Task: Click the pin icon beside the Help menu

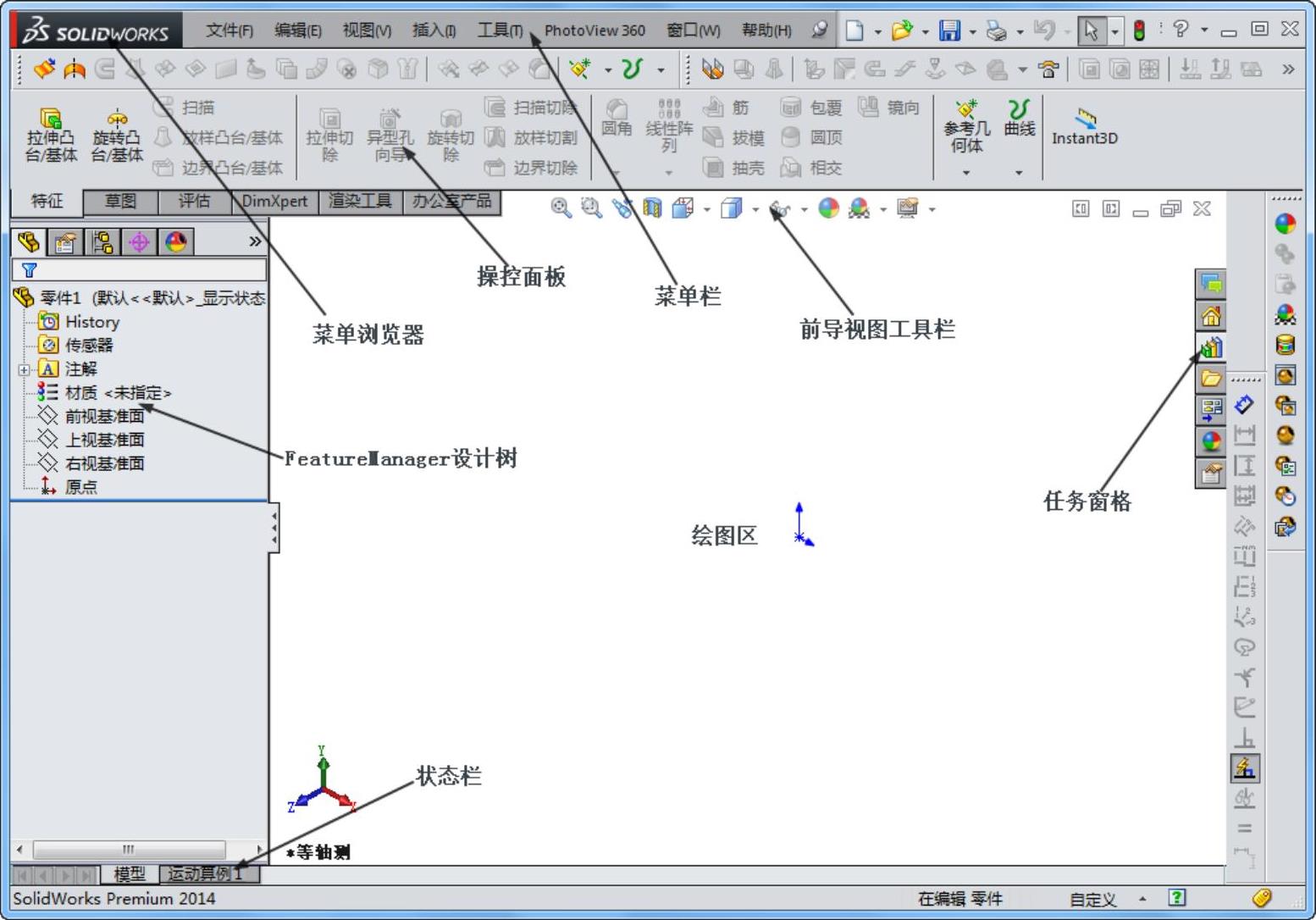Action: (819, 30)
